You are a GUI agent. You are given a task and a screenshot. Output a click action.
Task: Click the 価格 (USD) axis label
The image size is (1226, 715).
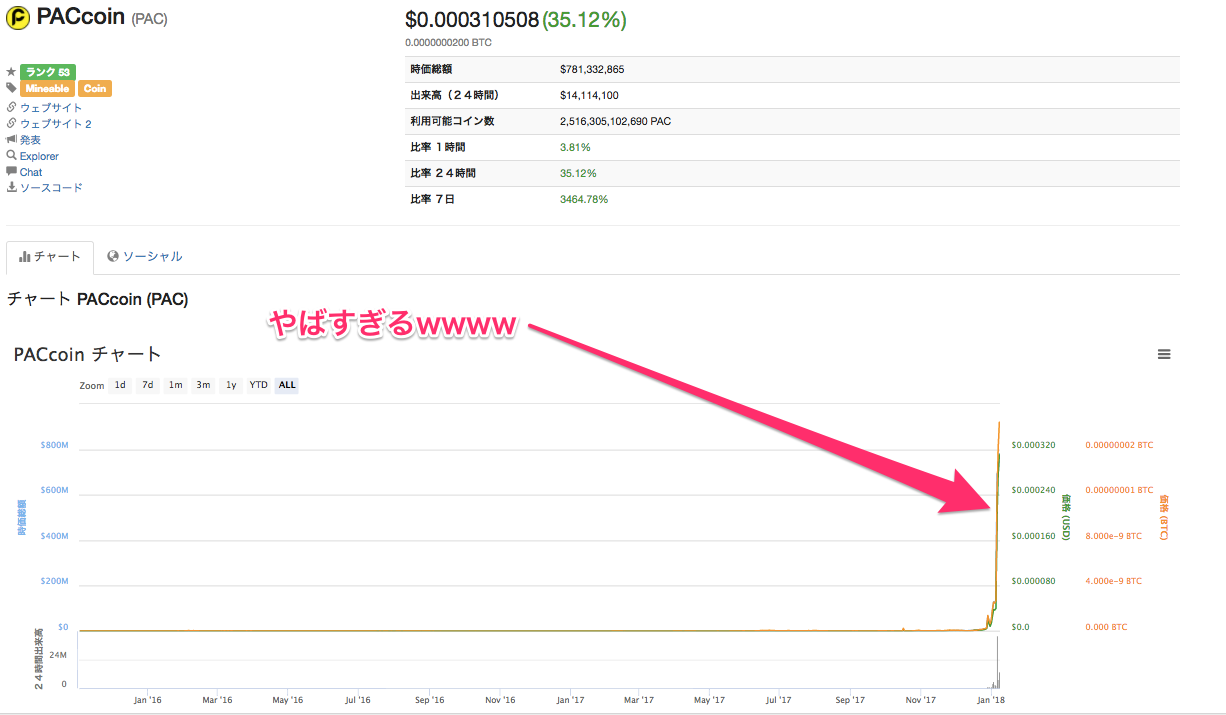coord(1066,517)
